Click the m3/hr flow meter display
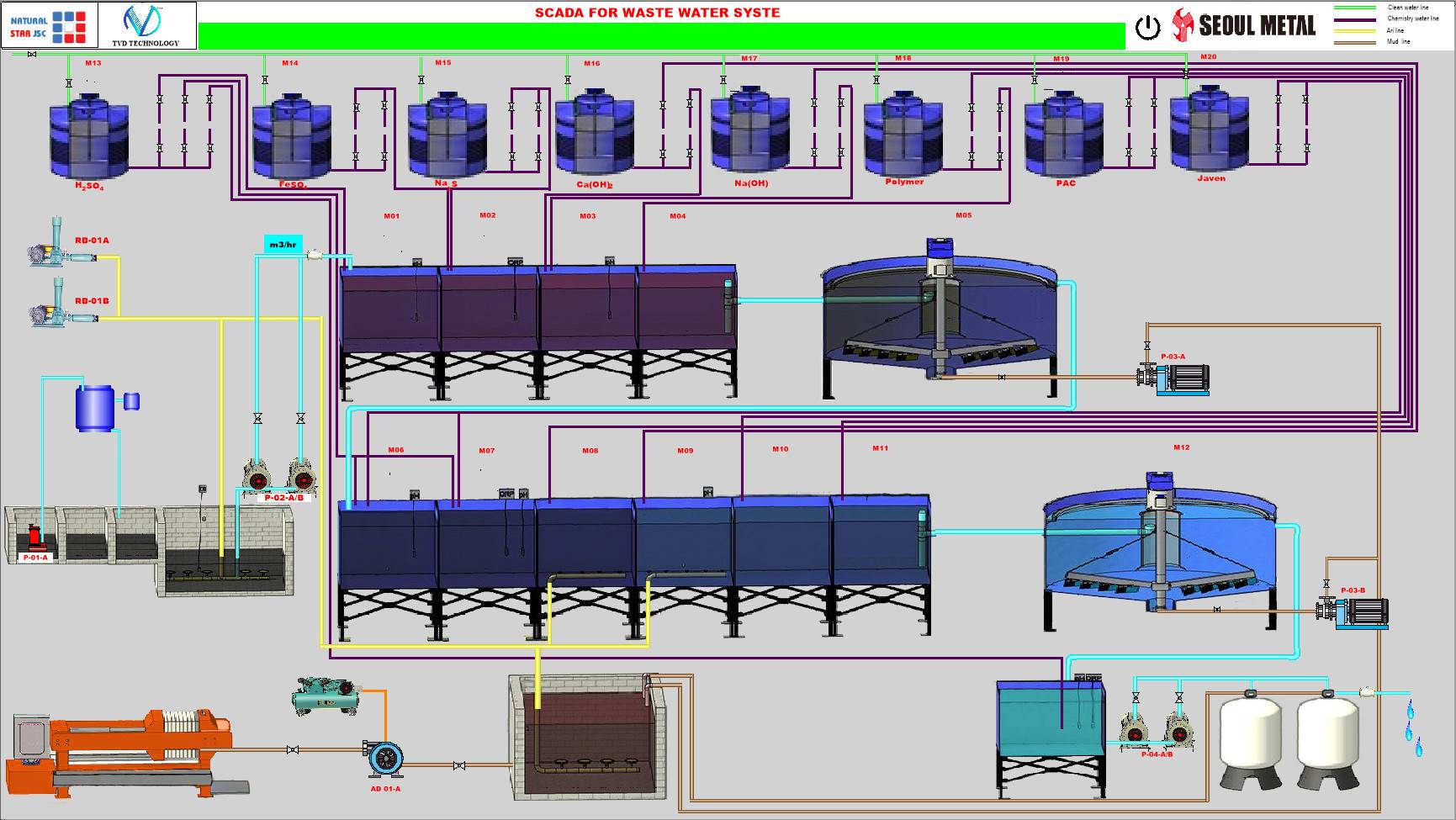The height and width of the screenshot is (820, 1456). point(283,245)
